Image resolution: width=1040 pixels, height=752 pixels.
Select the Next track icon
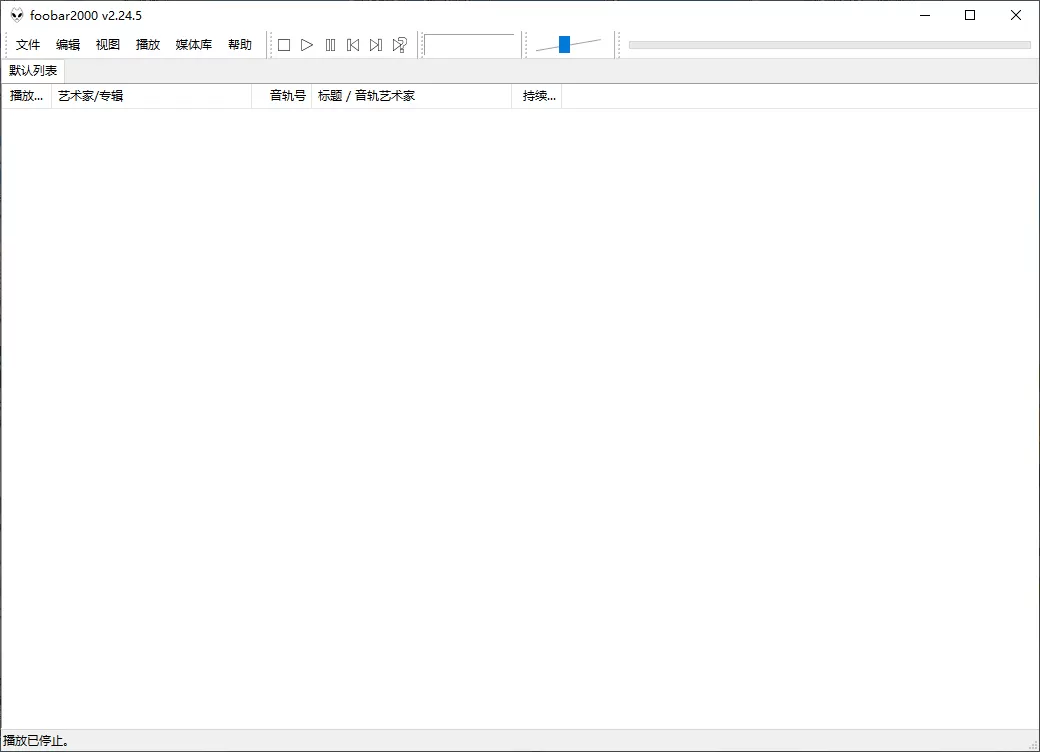375,44
